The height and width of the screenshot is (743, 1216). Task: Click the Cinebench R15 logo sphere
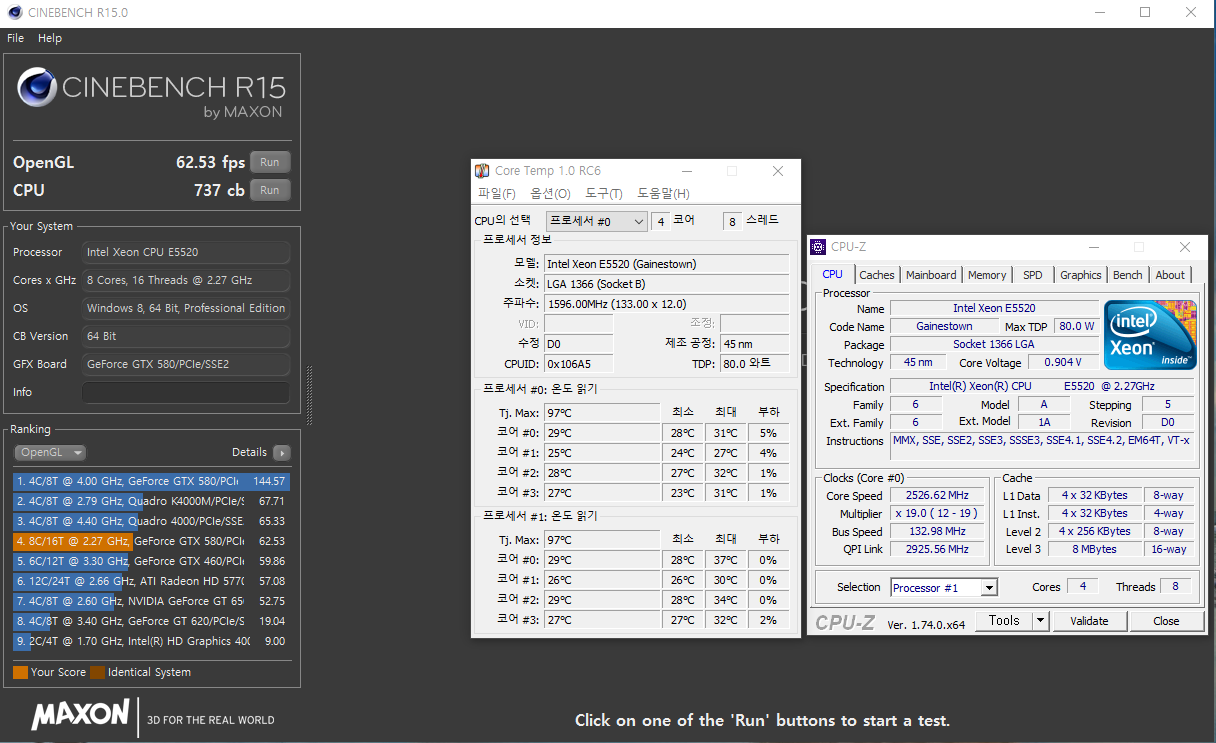point(36,87)
